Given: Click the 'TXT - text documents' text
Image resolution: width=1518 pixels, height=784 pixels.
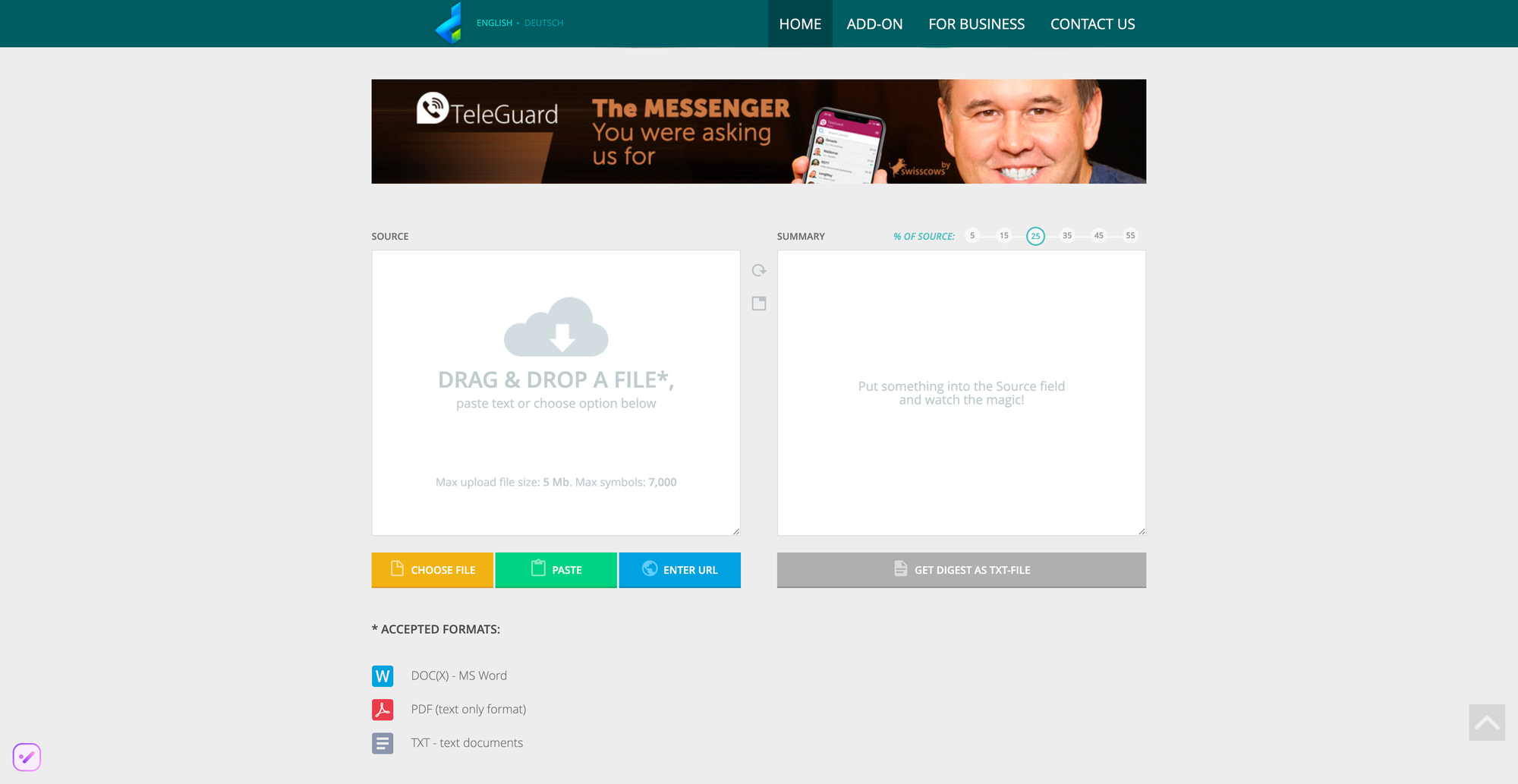Looking at the screenshot, I should 467,743.
